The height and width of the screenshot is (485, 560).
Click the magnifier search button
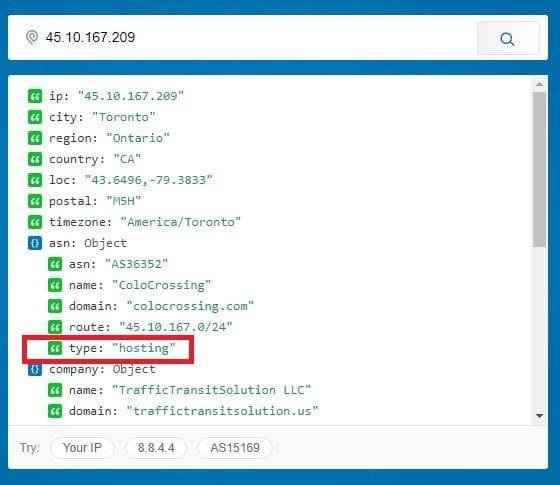(508, 38)
